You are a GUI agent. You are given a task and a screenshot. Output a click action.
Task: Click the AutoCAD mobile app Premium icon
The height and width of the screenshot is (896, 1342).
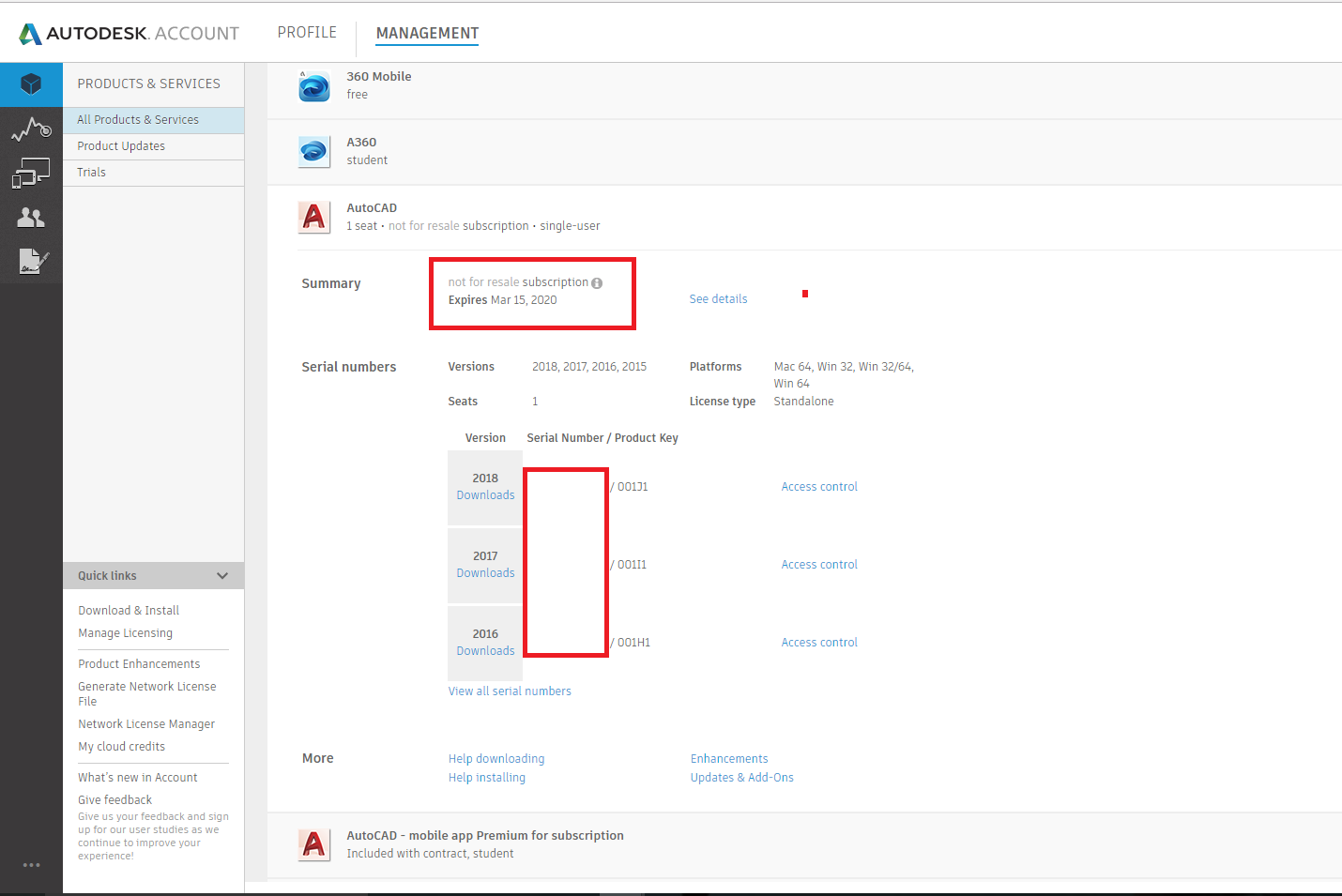click(x=313, y=844)
